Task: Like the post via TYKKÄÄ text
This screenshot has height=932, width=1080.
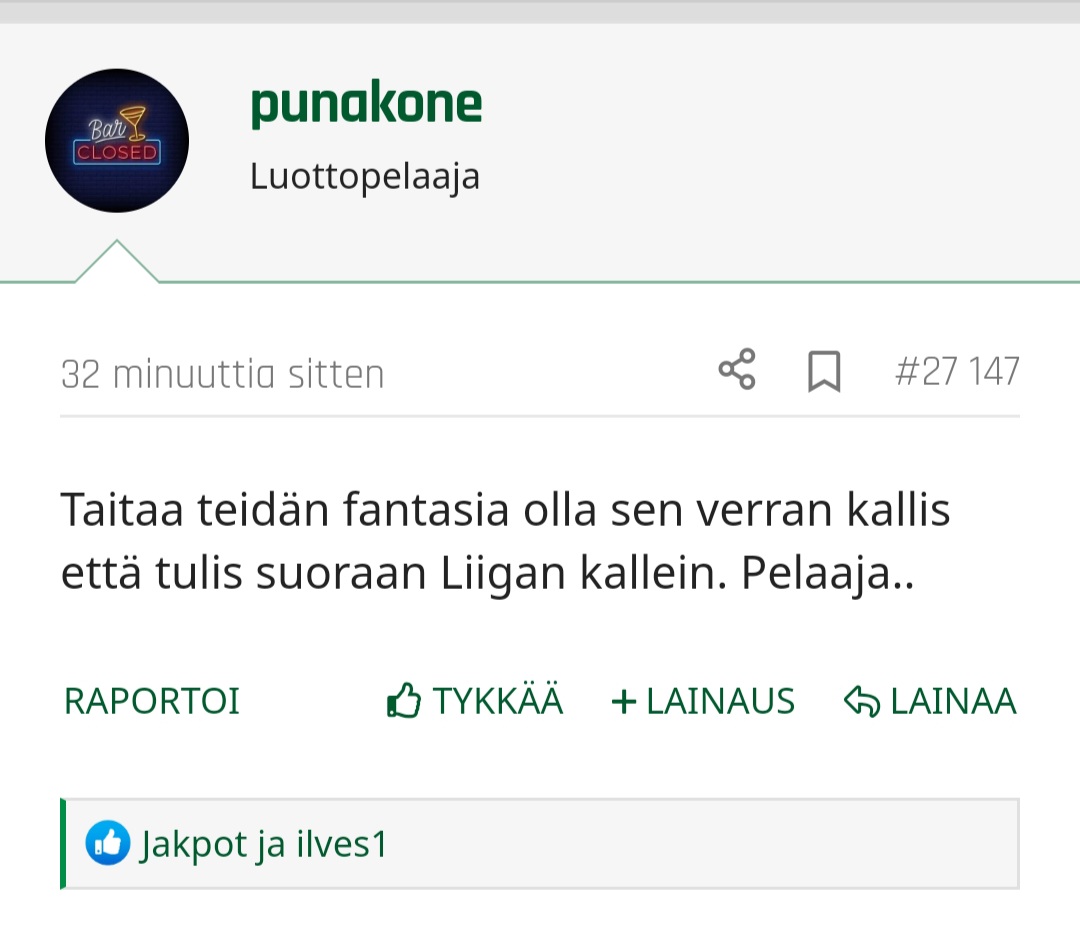Action: tap(498, 701)
